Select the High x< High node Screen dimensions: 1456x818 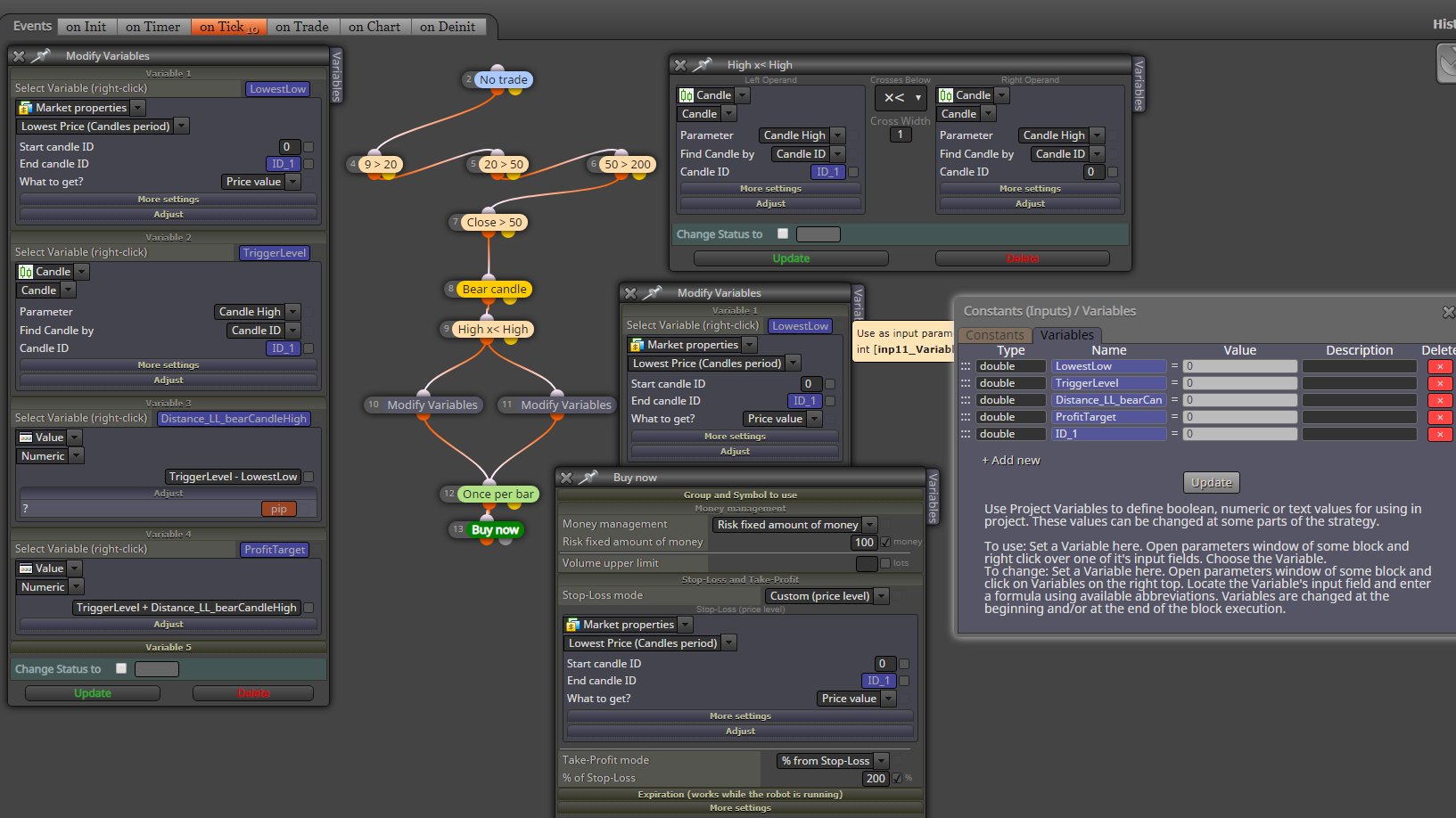[x=492, y=329]
